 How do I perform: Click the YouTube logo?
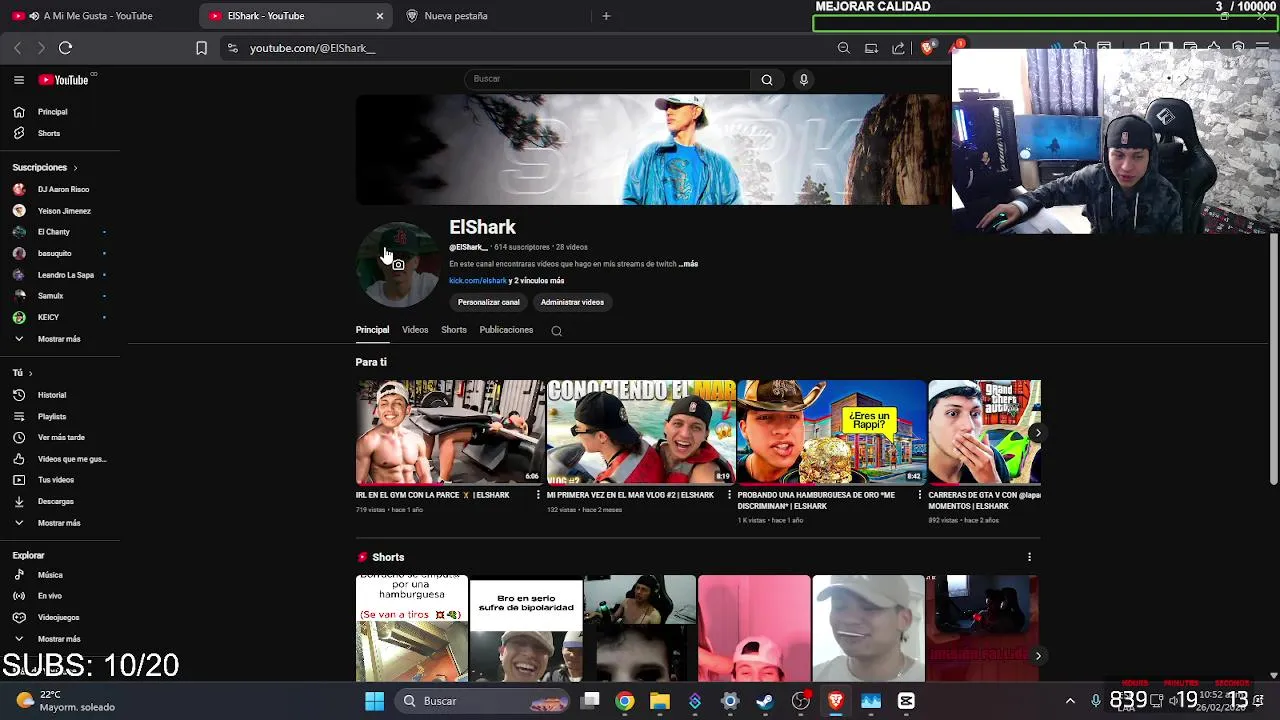click(x=64, y=80)
